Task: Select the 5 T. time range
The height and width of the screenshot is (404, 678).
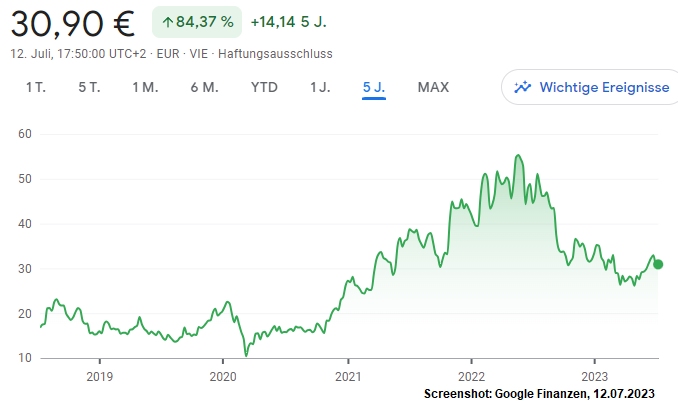Action: pos(89,87)
